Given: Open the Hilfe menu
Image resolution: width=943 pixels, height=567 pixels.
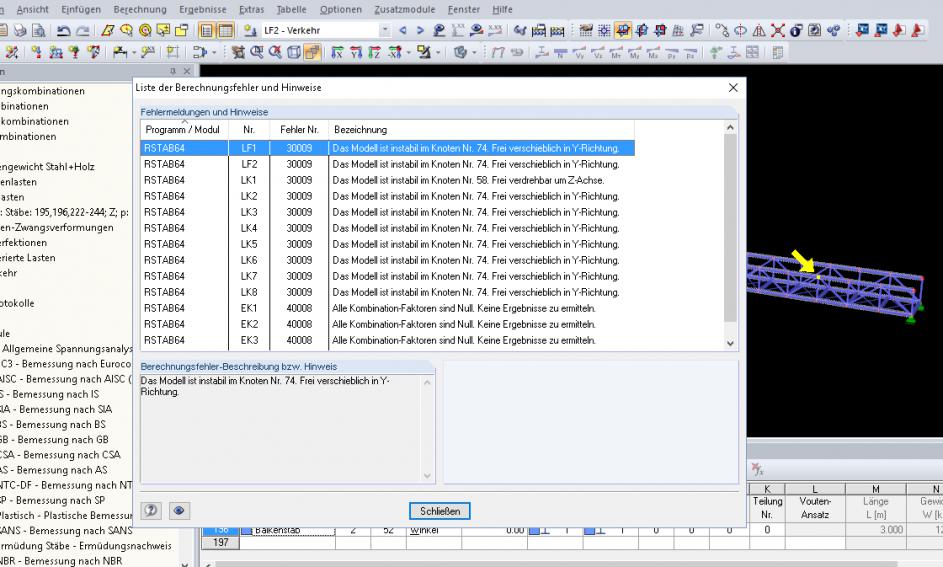Looking at the screenshot, I should [x=502, y=9].
